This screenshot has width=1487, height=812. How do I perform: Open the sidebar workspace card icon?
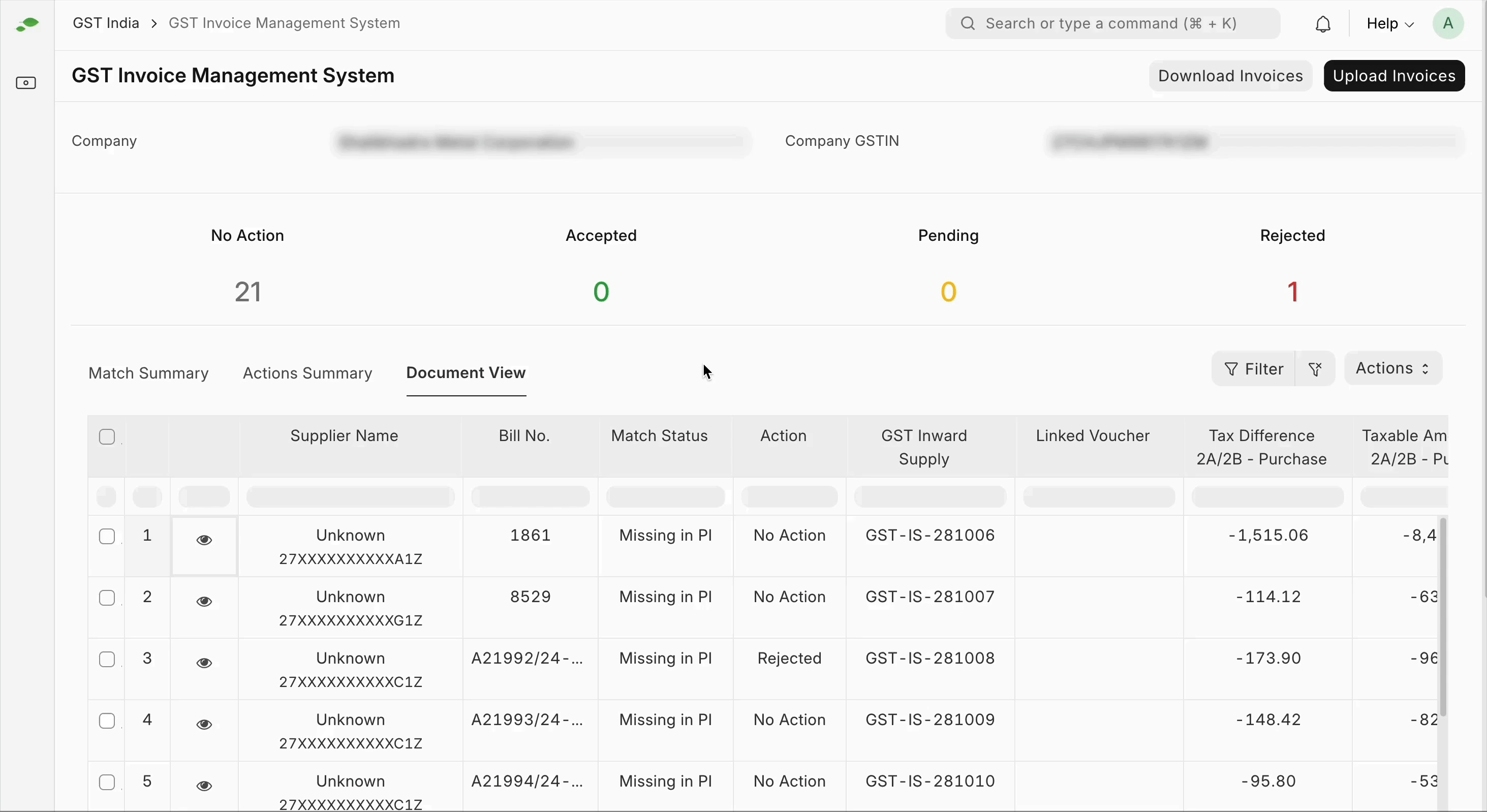coord(26,83)
